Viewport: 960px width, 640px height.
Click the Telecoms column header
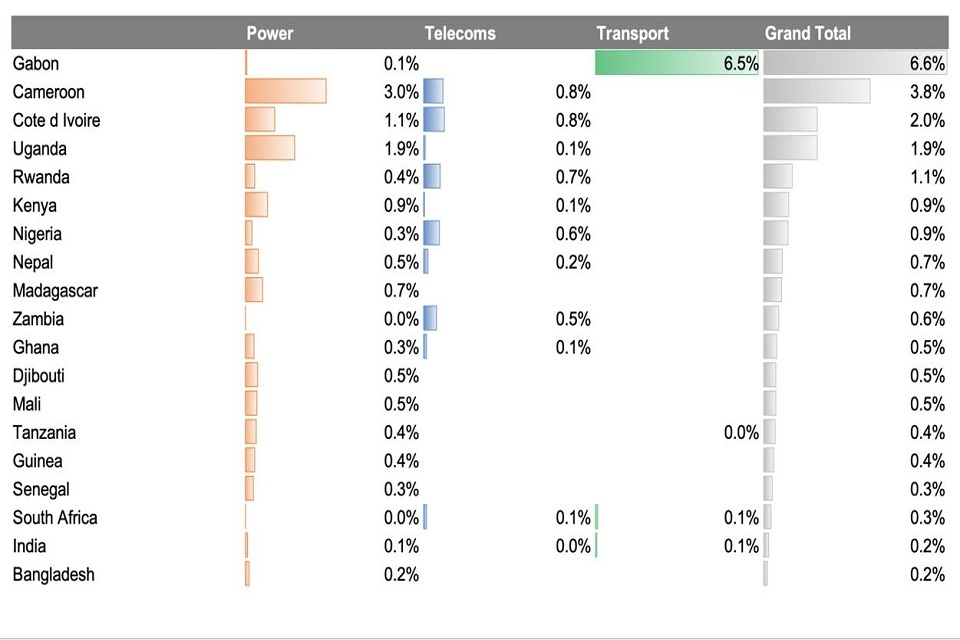click(460, 33)
